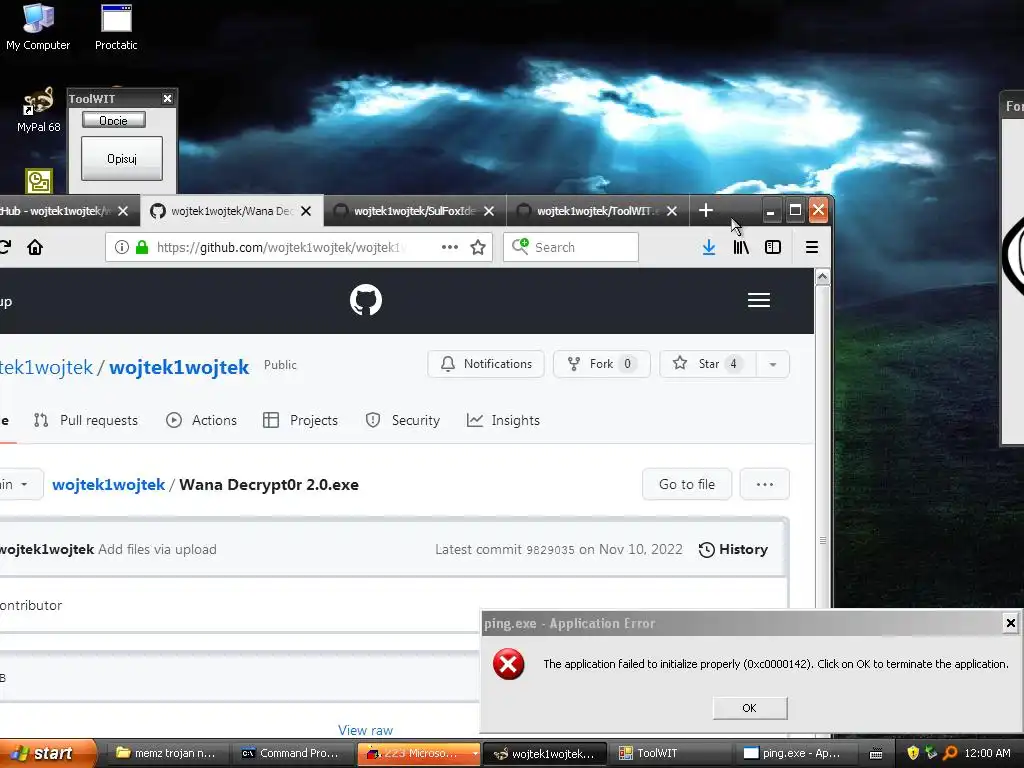Screen dimensions: 1024x768
Task: Open the 223 Microsoft grouped taskbar item
Action: coord(418,753)
